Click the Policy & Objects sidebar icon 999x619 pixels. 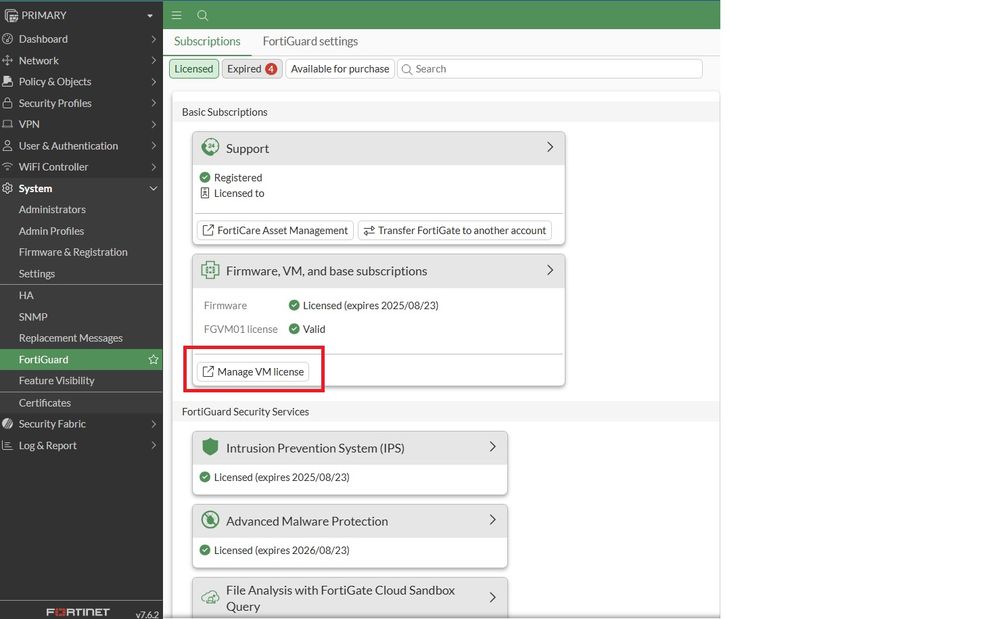tap(8, 82)
